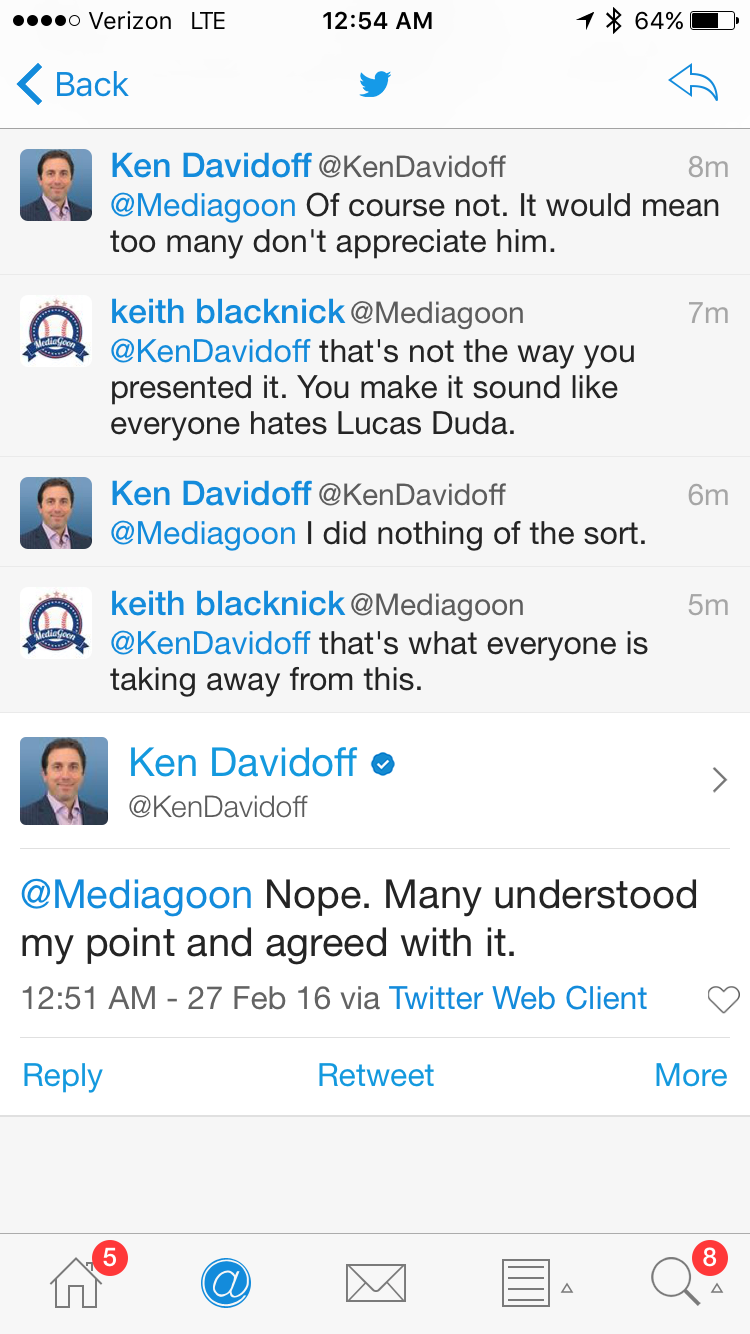Open the Messages envelope tab
Screen dimensions: 750x1334
[x=375, y=1282]
